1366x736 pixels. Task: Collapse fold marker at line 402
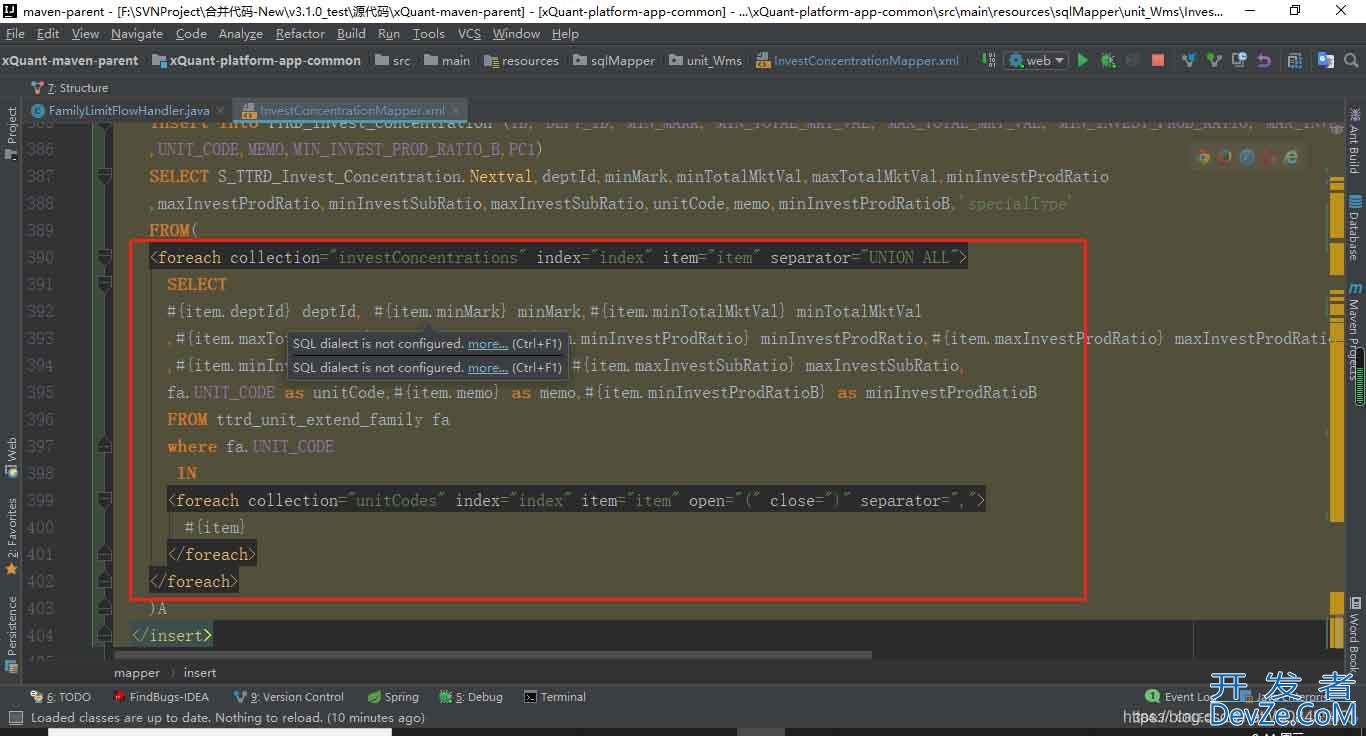click(x=103, y=581)
